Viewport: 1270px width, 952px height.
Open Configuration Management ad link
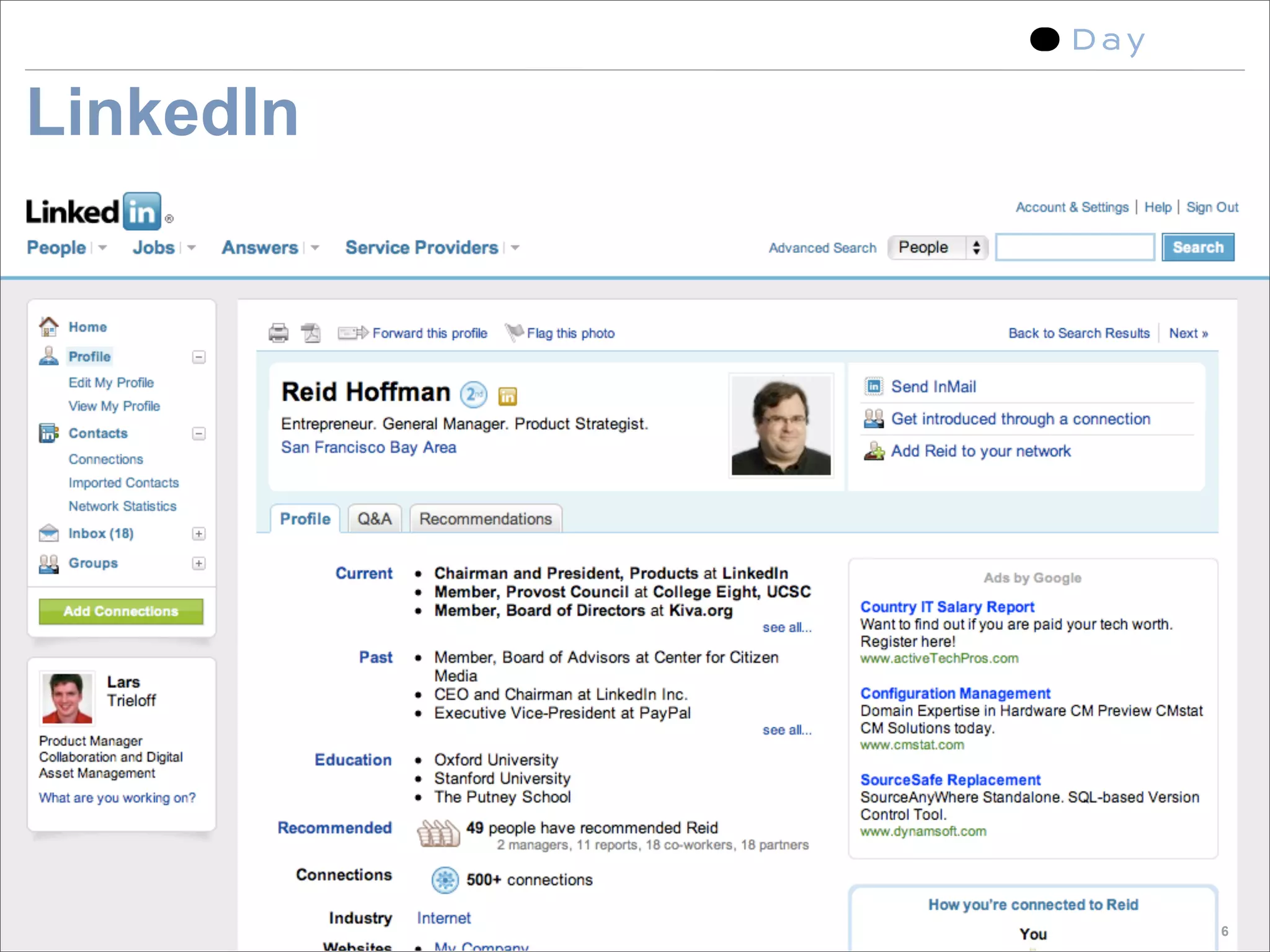(x=955, y=693)
